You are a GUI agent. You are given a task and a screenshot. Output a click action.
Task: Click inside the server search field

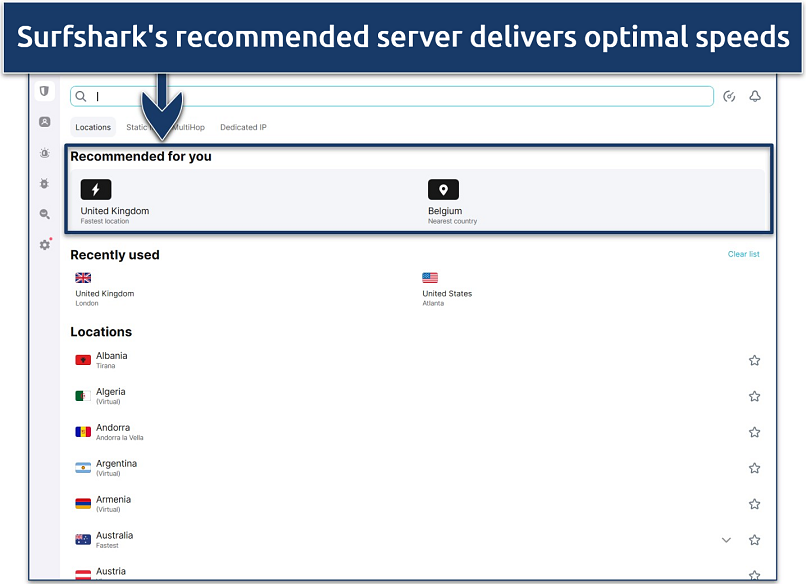pyautogui.click(x=300, y=96)
